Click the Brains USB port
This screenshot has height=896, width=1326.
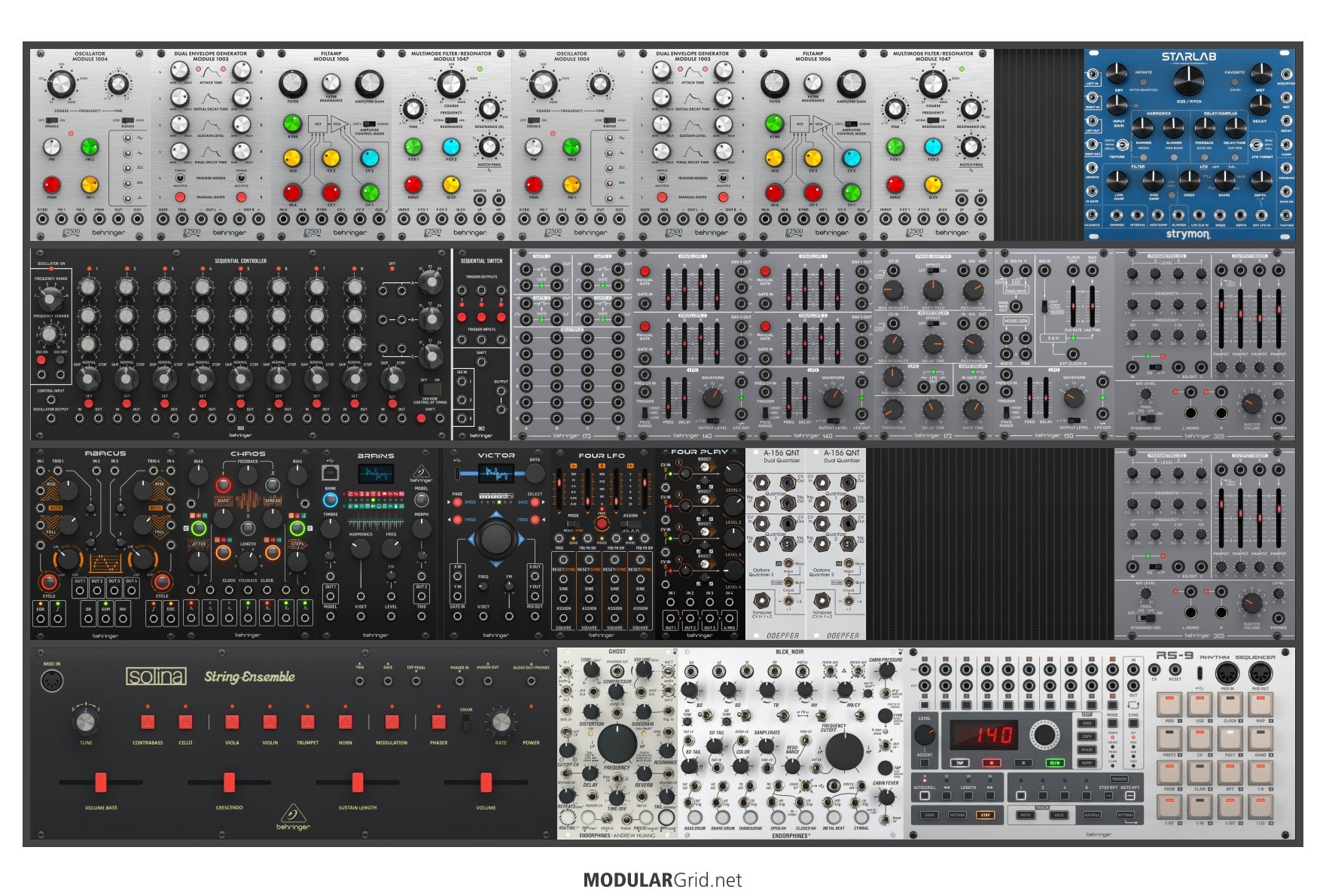(330, 473)
